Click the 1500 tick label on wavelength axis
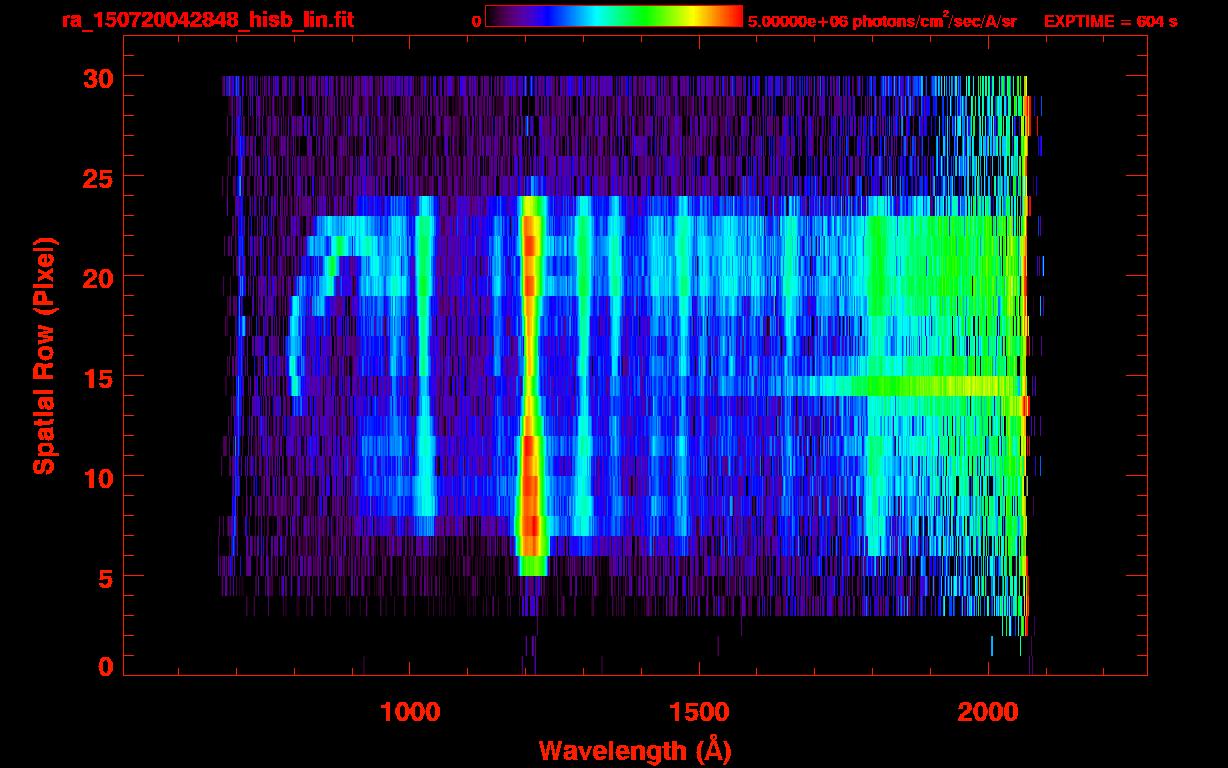The image size is (1228, 768). click(699, 712)
